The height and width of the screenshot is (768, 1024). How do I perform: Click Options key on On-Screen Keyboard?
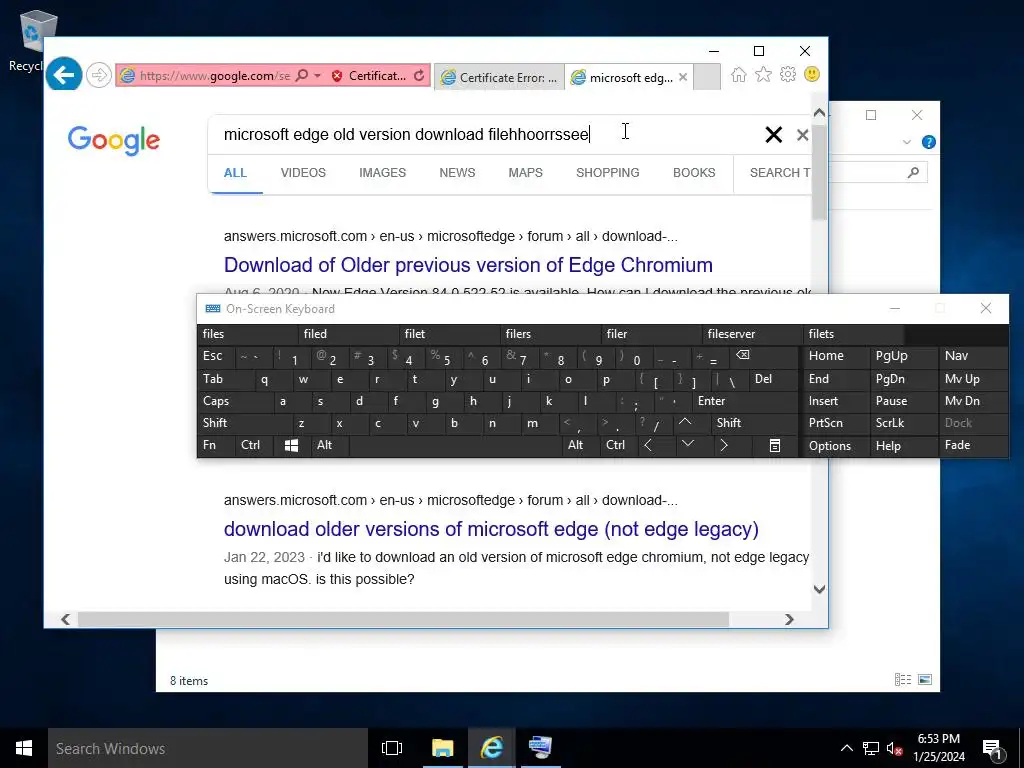pyautogui.click(x=836, y=445)
